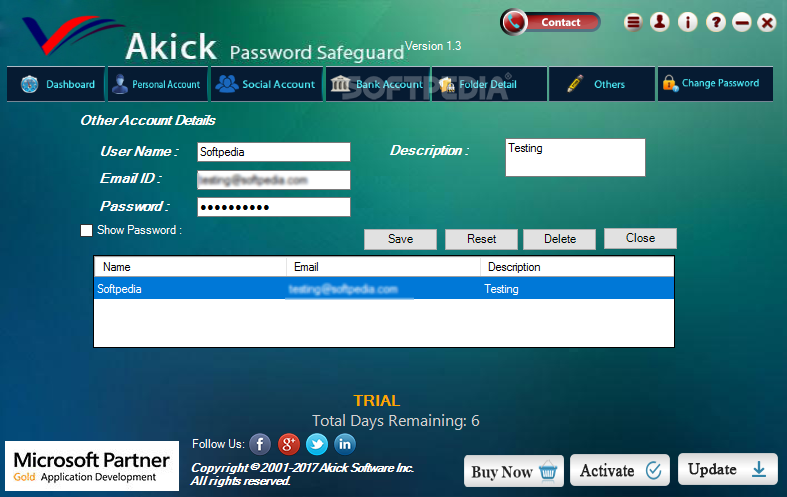This screenshot has height=497, width=787.
Task: Open the Bank Account tab
Action: tap(377, 84)
